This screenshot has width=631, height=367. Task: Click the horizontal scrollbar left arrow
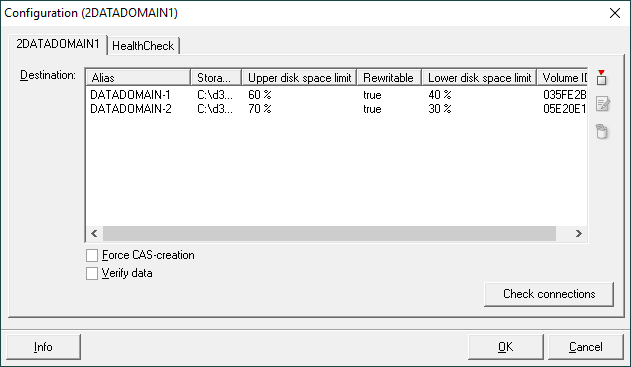pyautogui.click(x=94, y=233)
